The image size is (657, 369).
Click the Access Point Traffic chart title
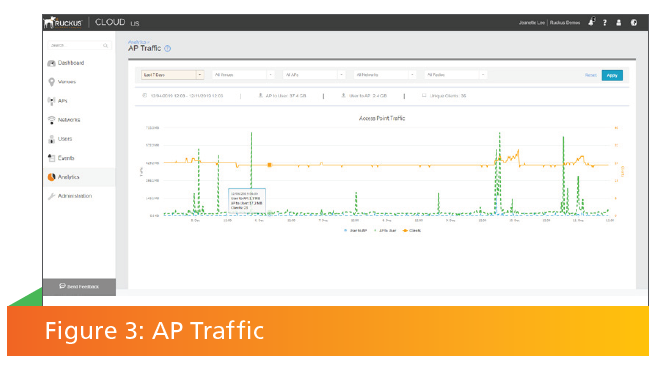click(x=382, y=119)
